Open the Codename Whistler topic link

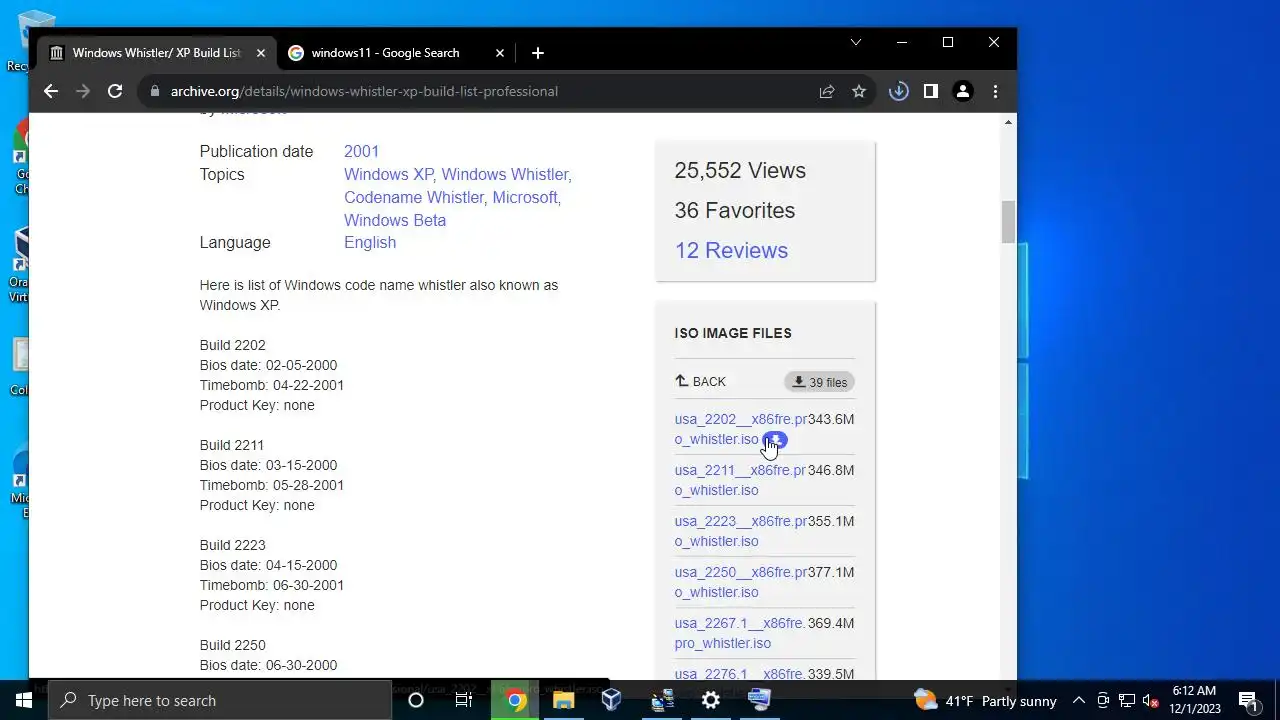(416, 197)
